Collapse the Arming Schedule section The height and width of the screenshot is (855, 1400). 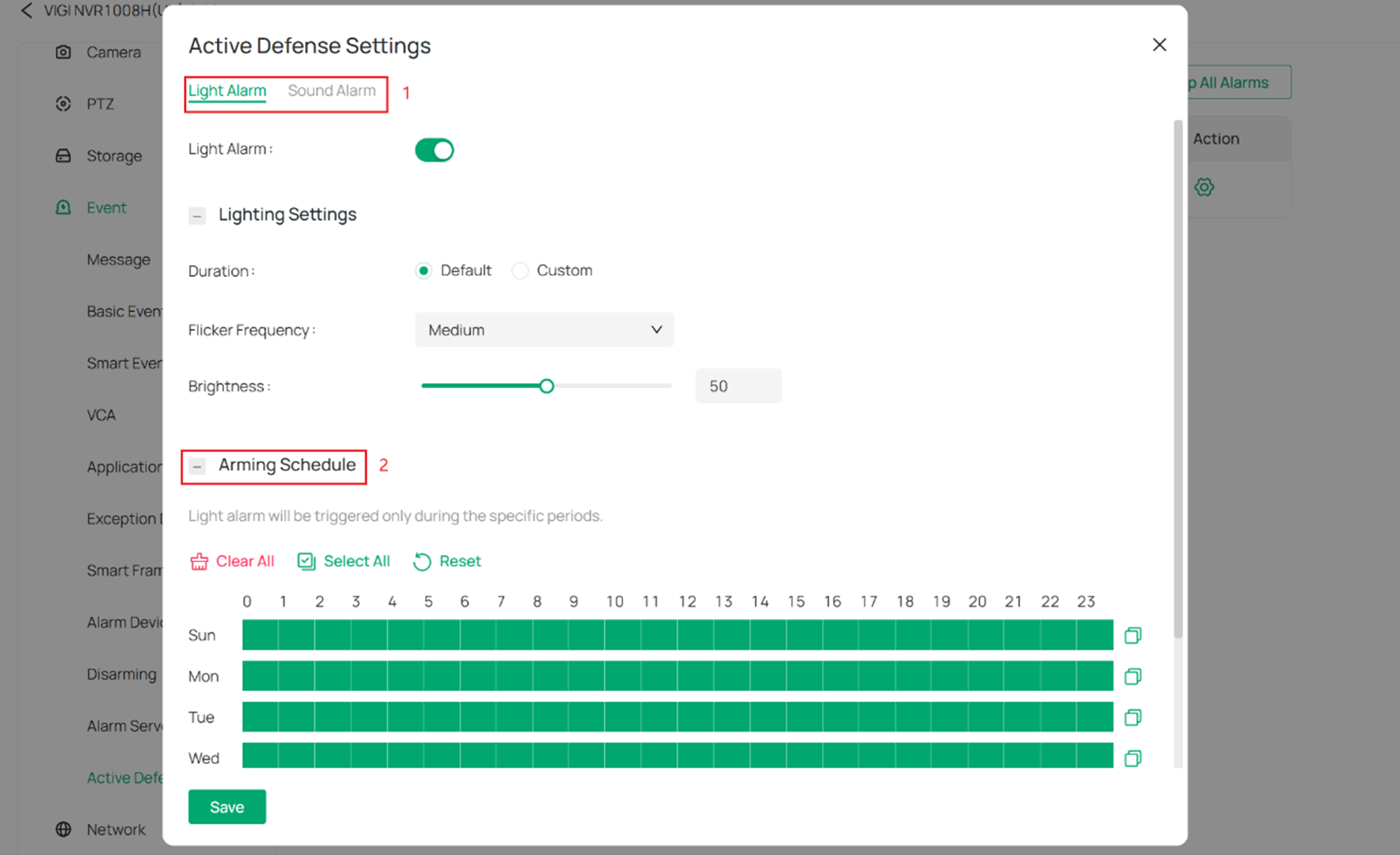(197, 467)
